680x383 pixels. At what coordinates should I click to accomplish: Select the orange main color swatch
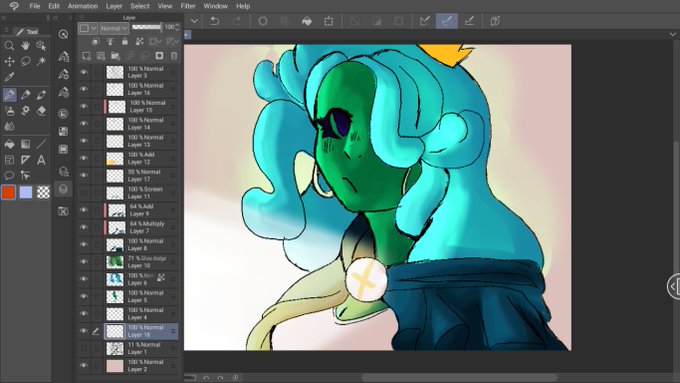pos(9,192)
